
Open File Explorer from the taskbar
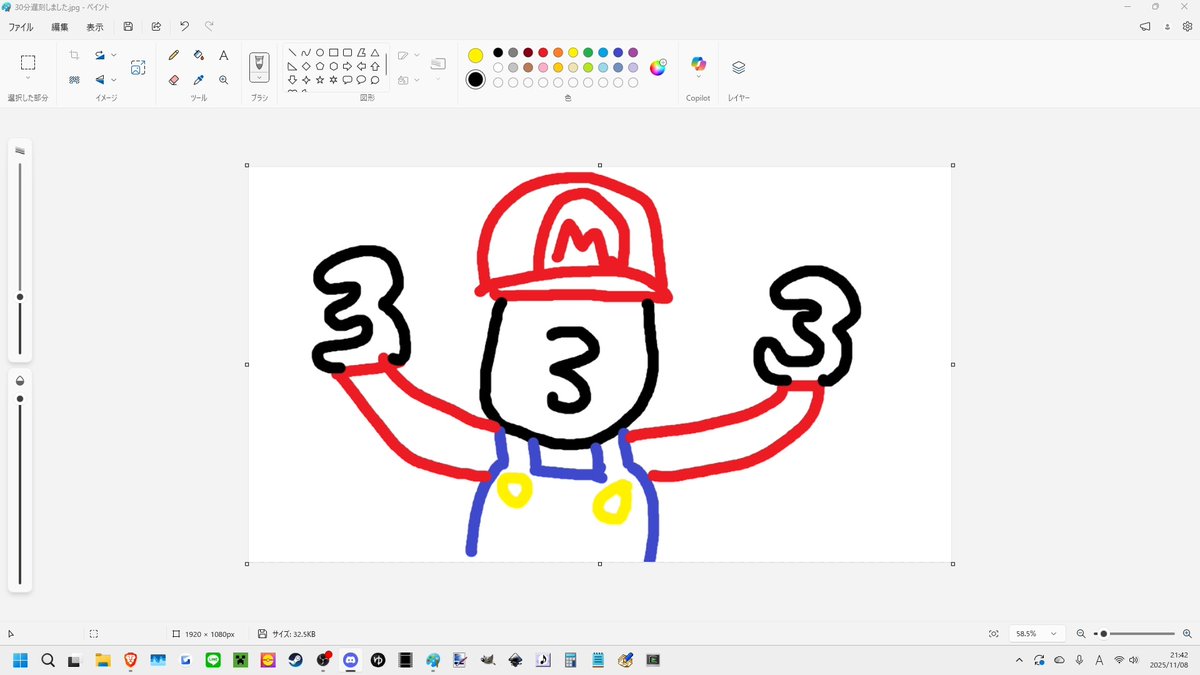tap(102, 660)
